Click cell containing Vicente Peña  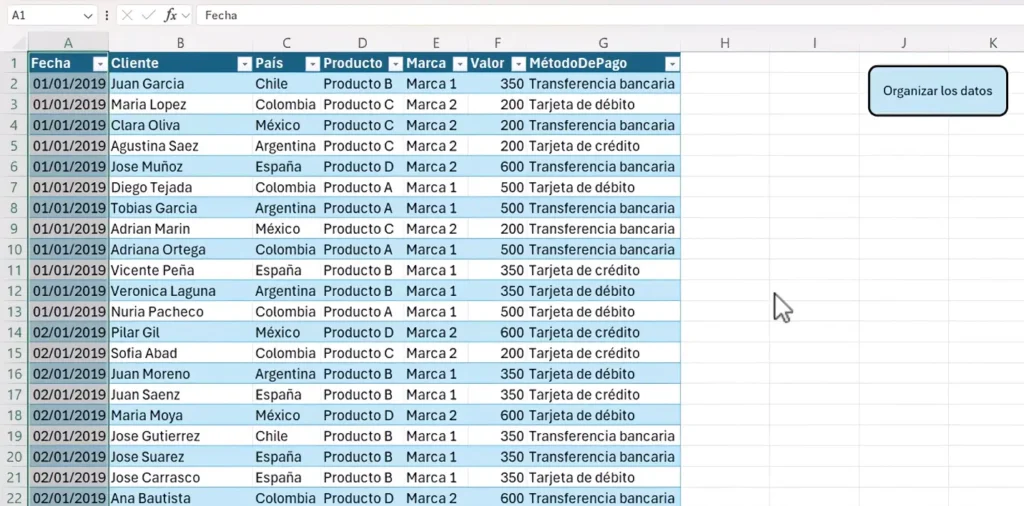click(x=181, y=270)
